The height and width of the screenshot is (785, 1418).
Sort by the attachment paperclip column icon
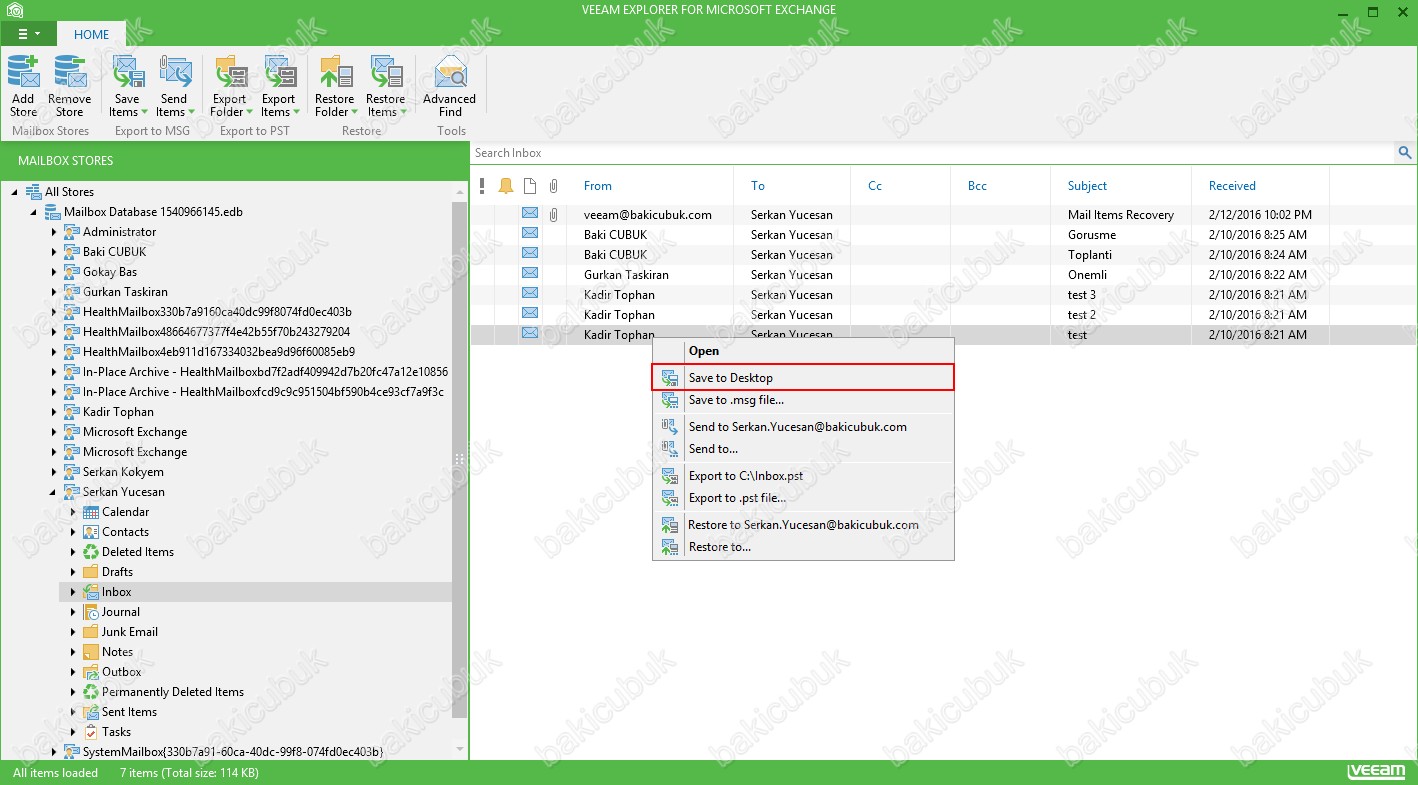tap(553, 186)
